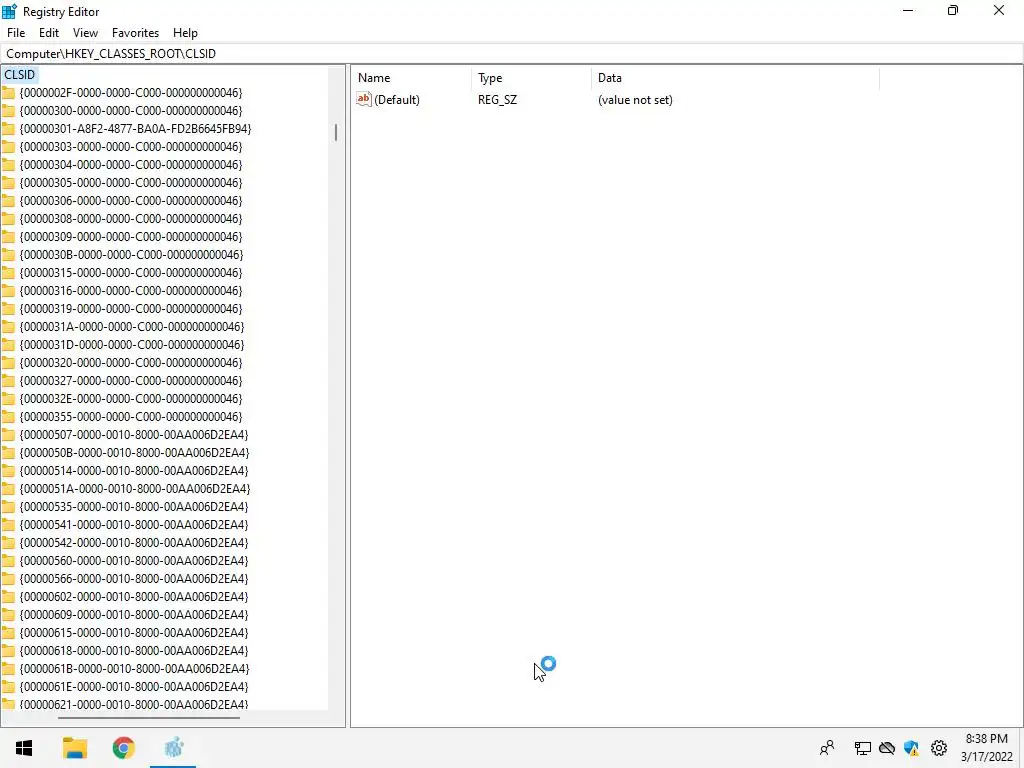1024x768 pixels.
Task: Click folder icon of {00000303-0000-0000-C000-000000000046}
Action: tap(8, 147)
